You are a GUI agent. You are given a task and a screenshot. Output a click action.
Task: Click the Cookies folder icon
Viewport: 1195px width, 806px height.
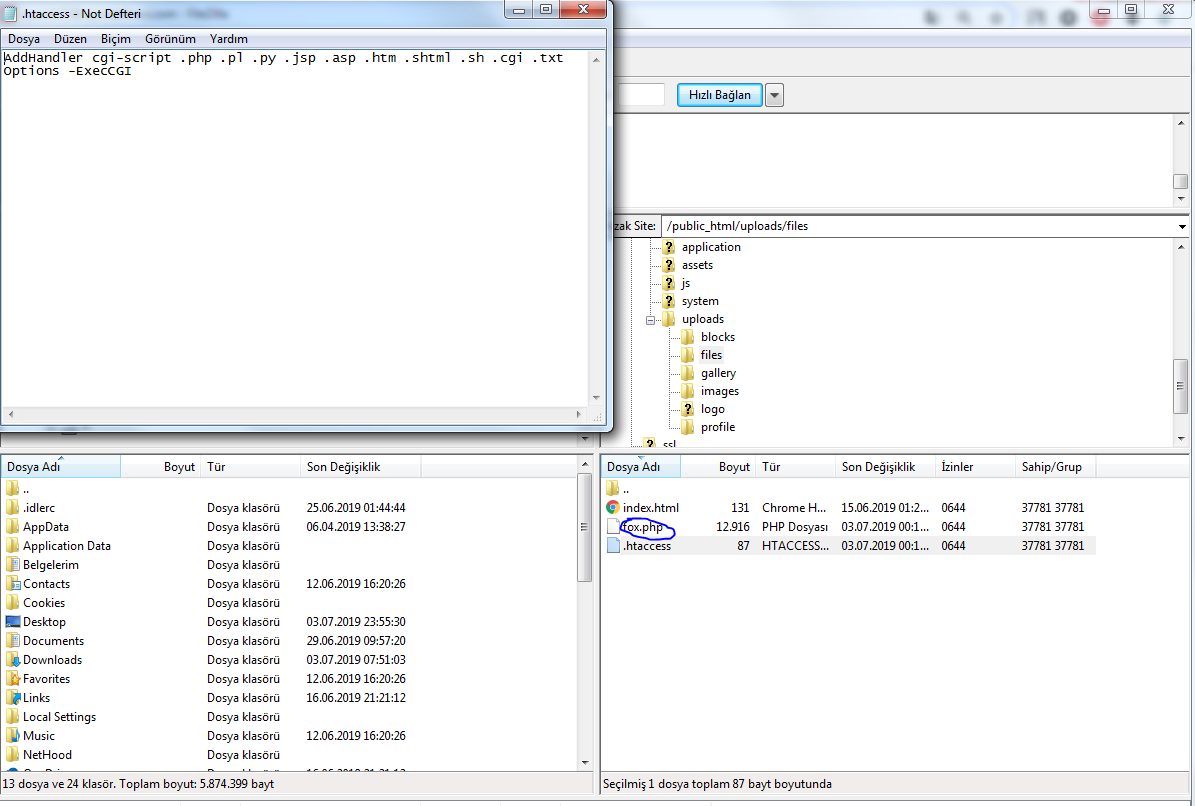pyautogui.click(x=12, y=603)
